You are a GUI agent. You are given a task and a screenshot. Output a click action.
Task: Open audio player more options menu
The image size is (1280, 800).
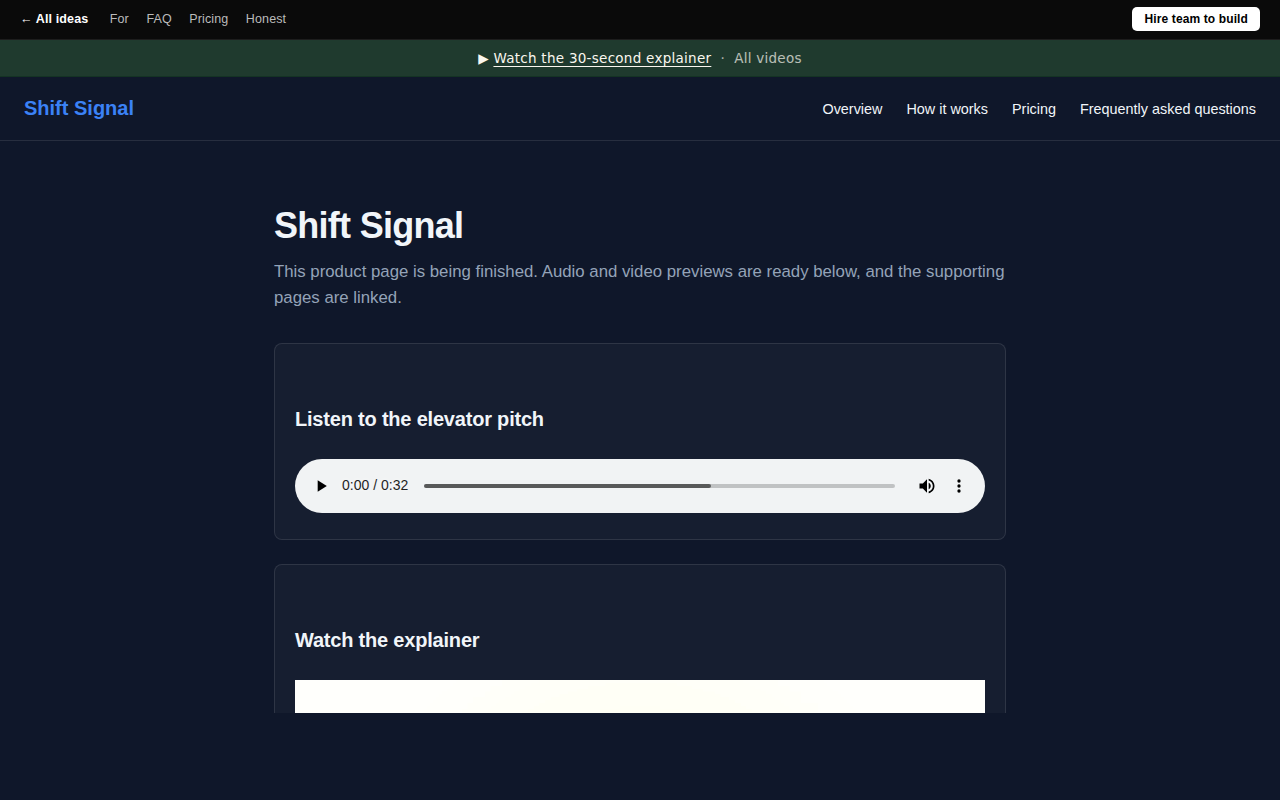click(959, 486)
